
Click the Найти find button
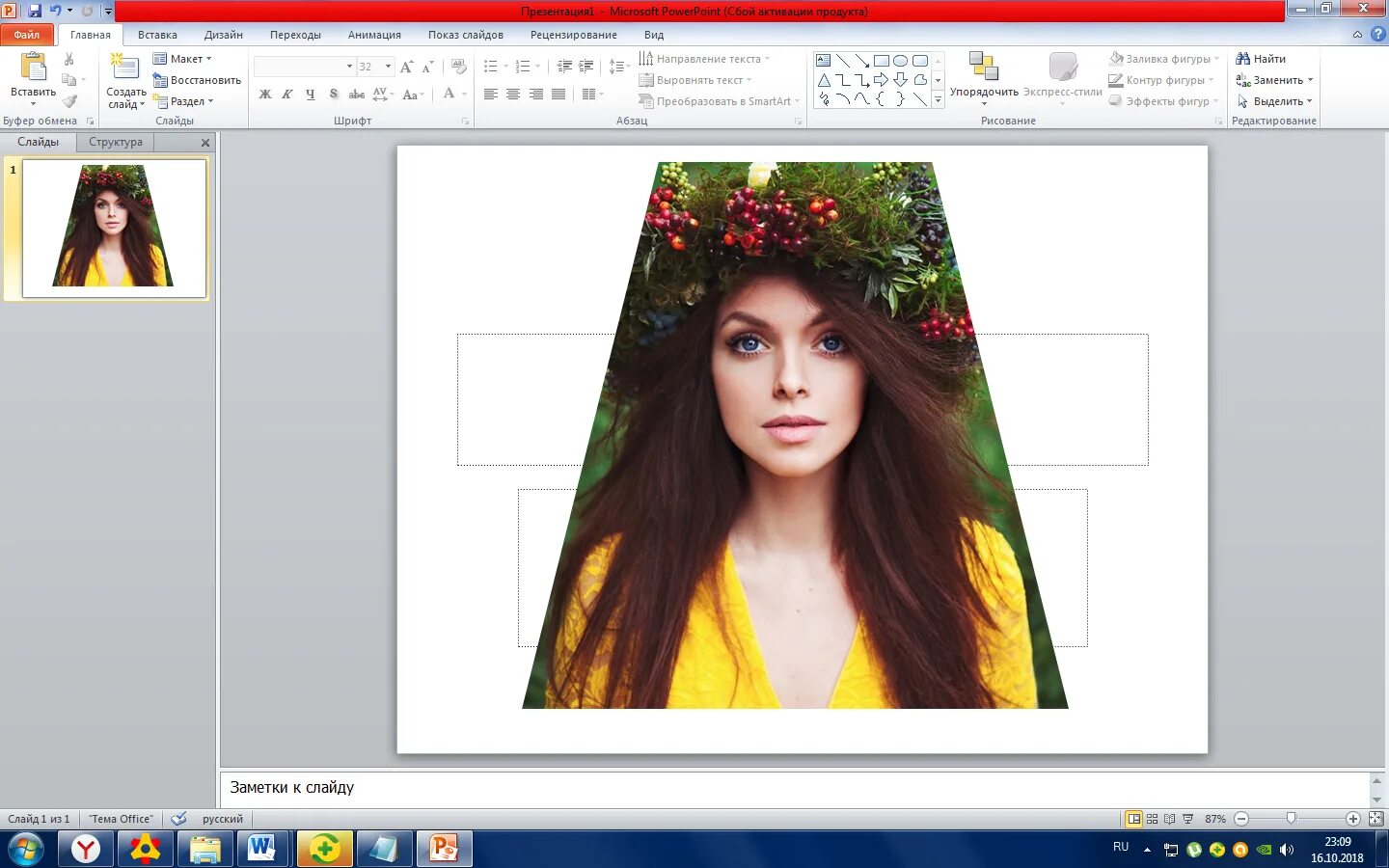[x=1261, y=59]
